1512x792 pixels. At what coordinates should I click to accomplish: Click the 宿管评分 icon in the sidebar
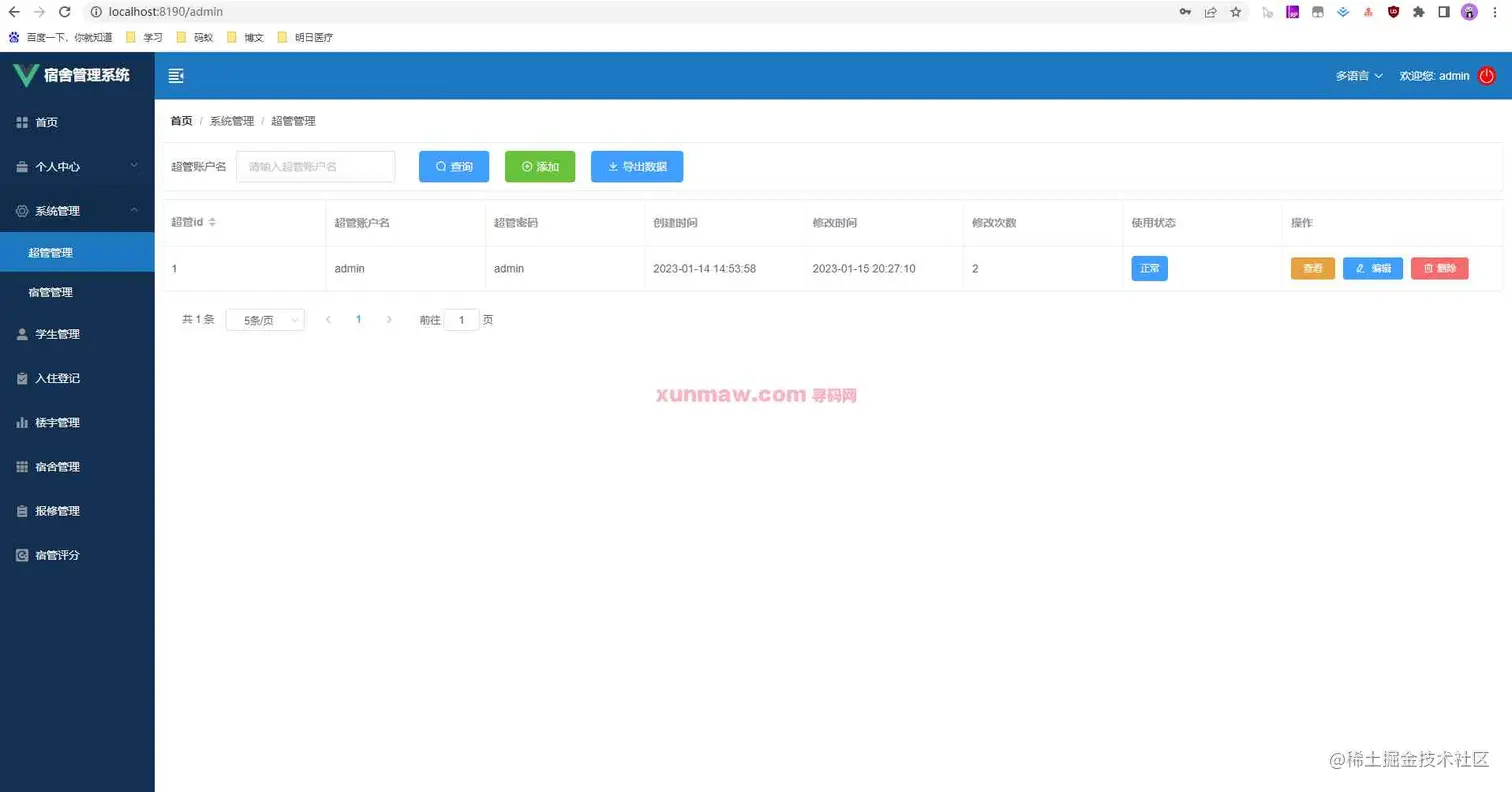[22, 555]
